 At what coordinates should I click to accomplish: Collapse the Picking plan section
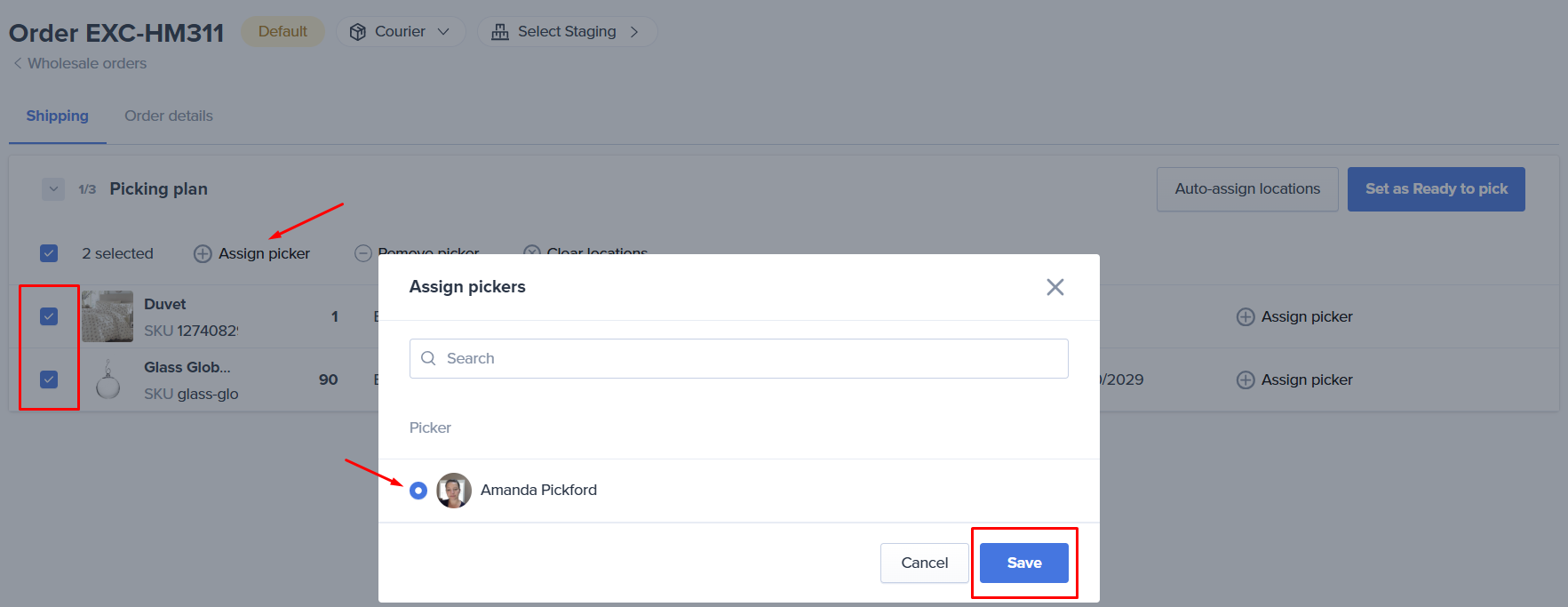click(x=53, y=189)
